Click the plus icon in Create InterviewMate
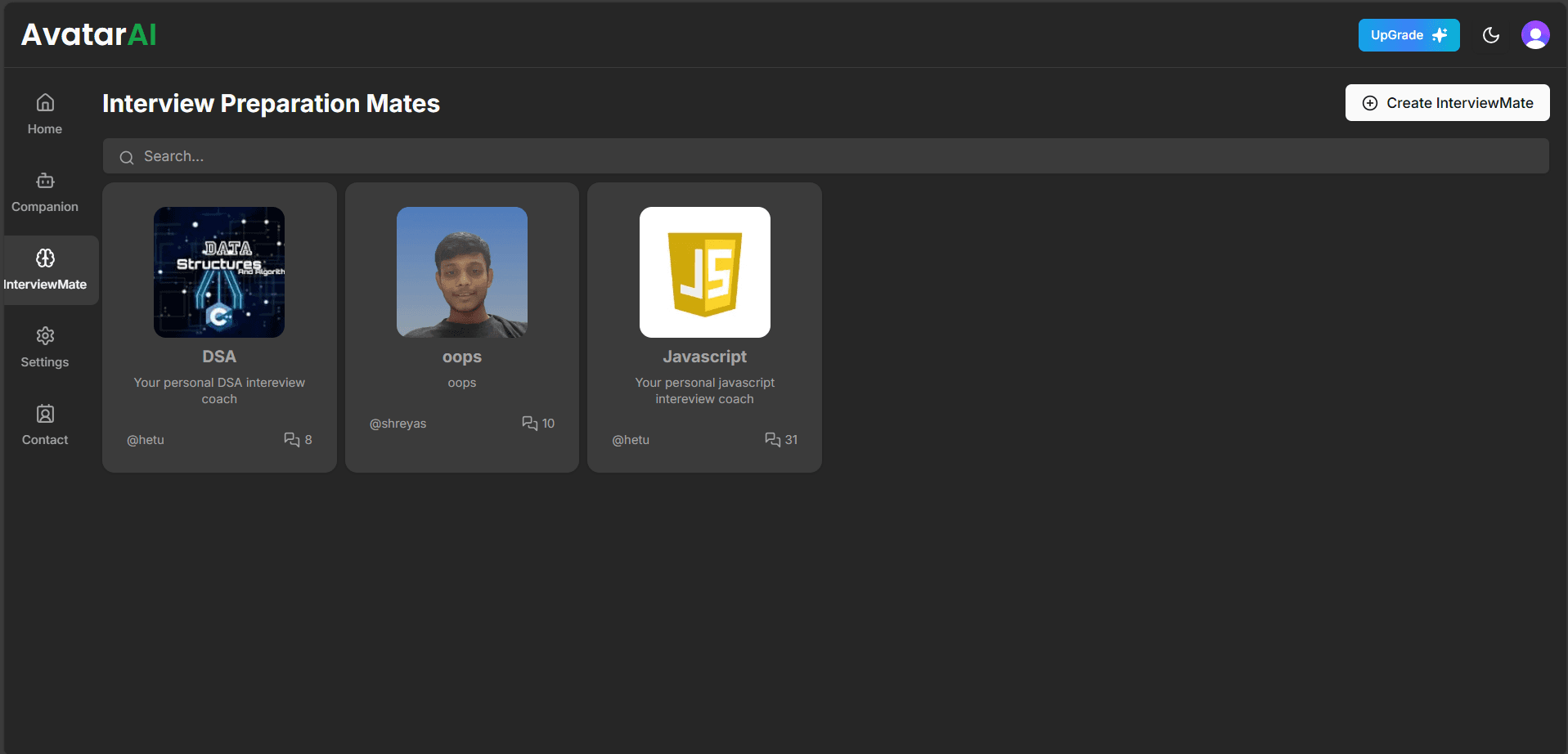 tap(1370, 103)
